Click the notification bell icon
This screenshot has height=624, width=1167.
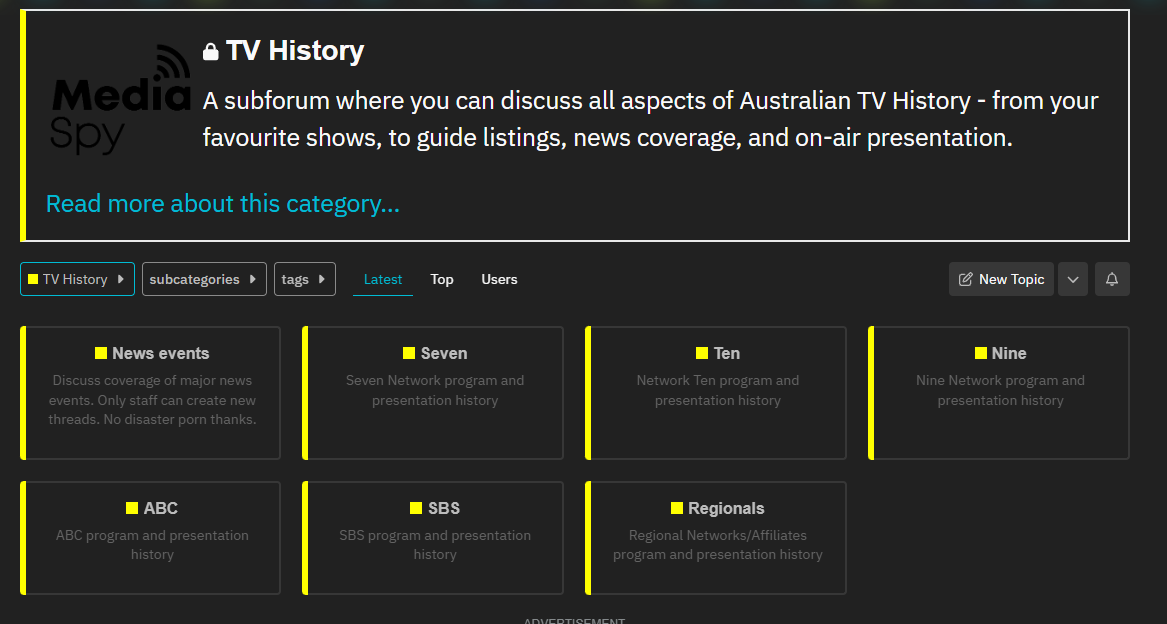1112,280
